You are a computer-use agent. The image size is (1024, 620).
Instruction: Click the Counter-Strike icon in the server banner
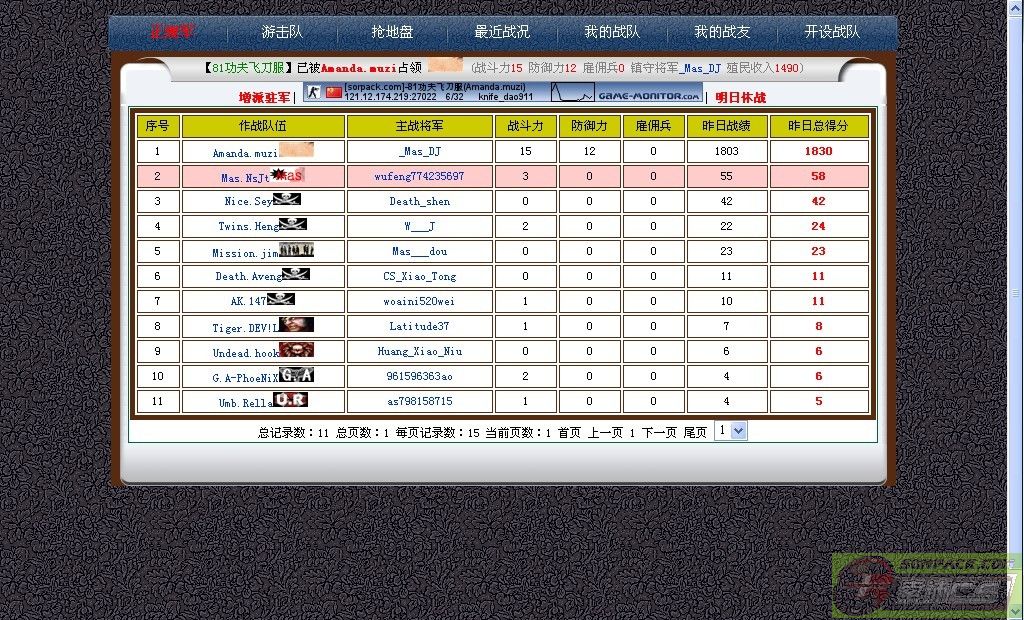313,91
